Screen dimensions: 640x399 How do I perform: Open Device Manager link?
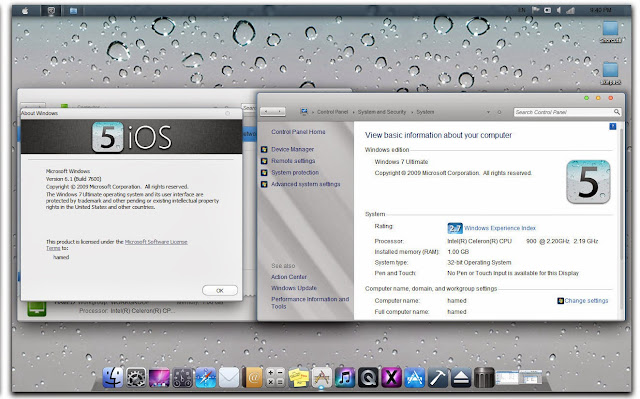click(x=293, y=149)
